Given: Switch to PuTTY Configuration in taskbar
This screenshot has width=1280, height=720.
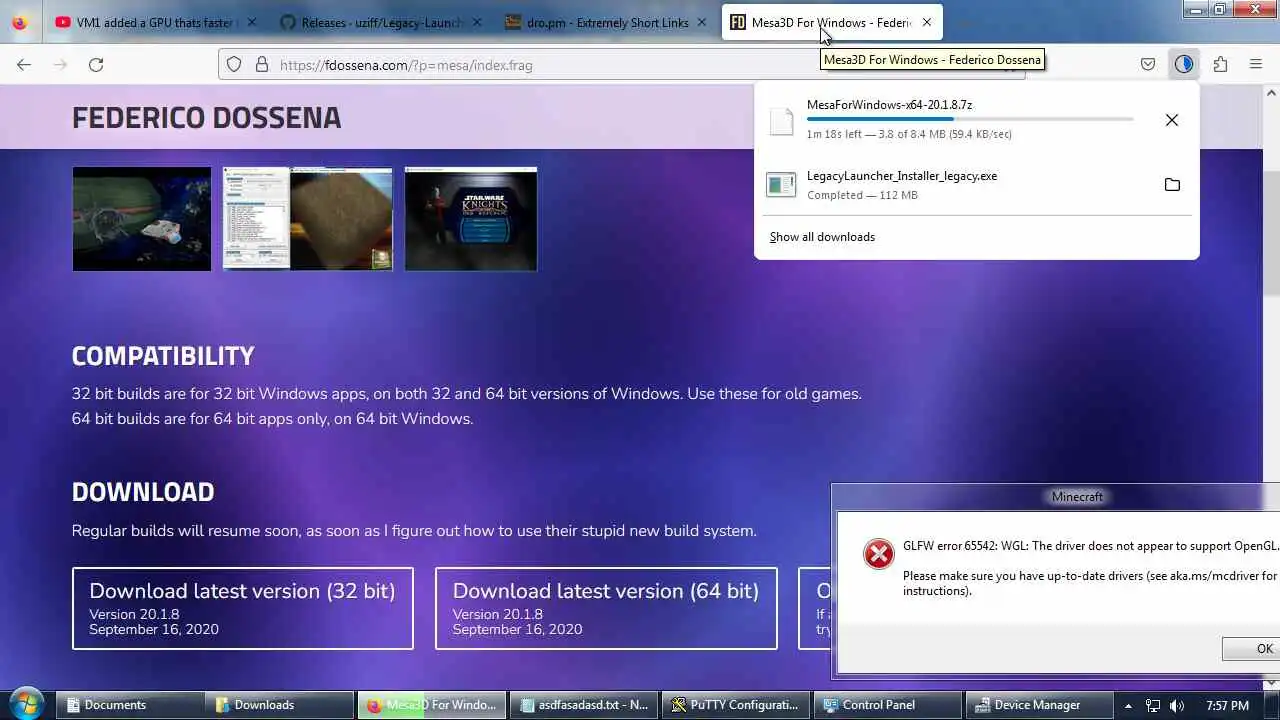Looking at the screenshot, I should click(x=736, y=705).
